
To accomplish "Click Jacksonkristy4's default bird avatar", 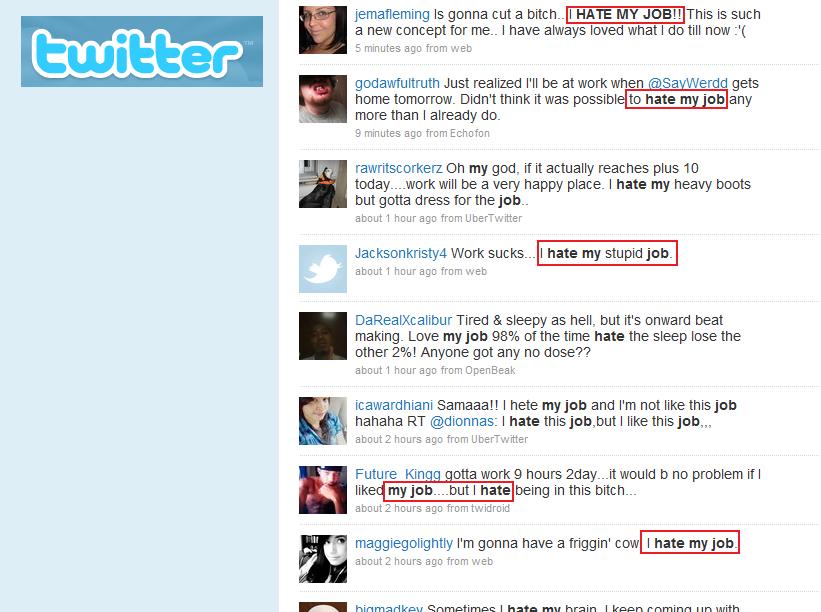I will (x=323, y=269).
